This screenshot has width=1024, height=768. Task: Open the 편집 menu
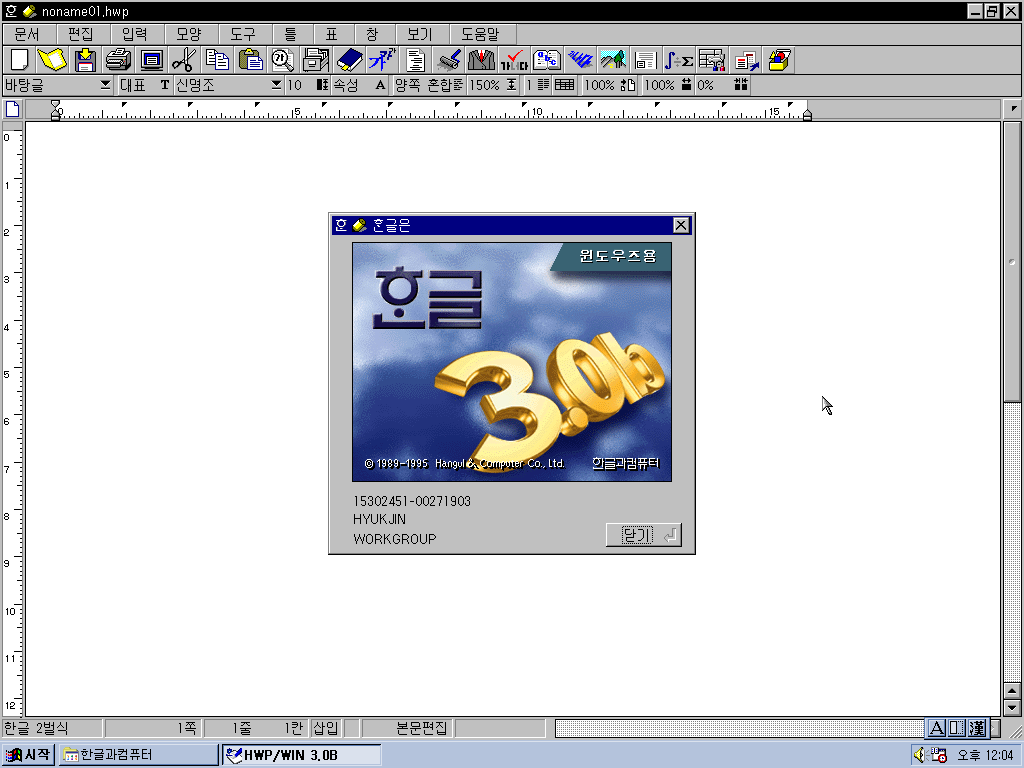pos(81,34)
